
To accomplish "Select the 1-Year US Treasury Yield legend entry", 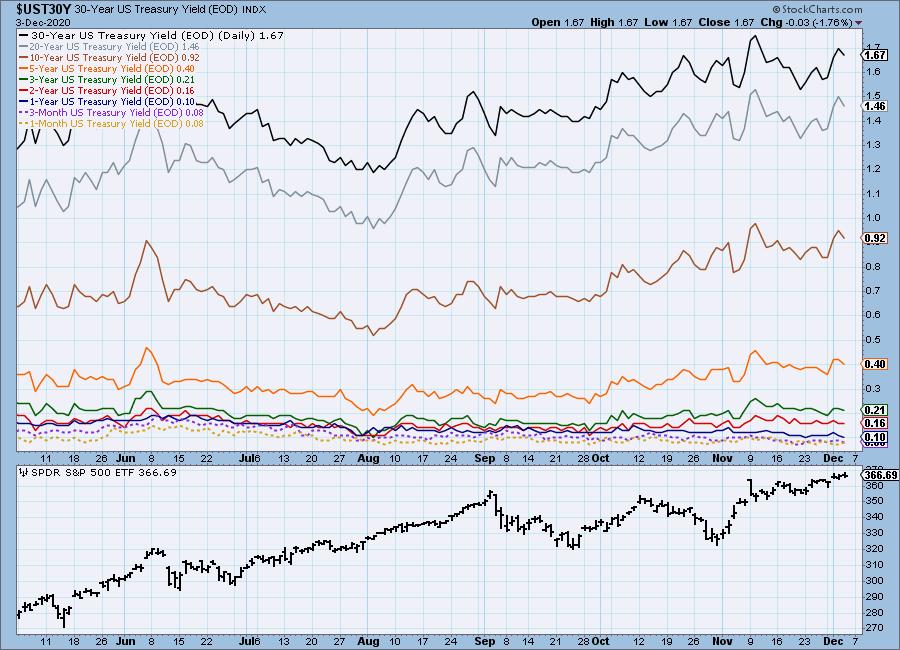I will (107, 101).
